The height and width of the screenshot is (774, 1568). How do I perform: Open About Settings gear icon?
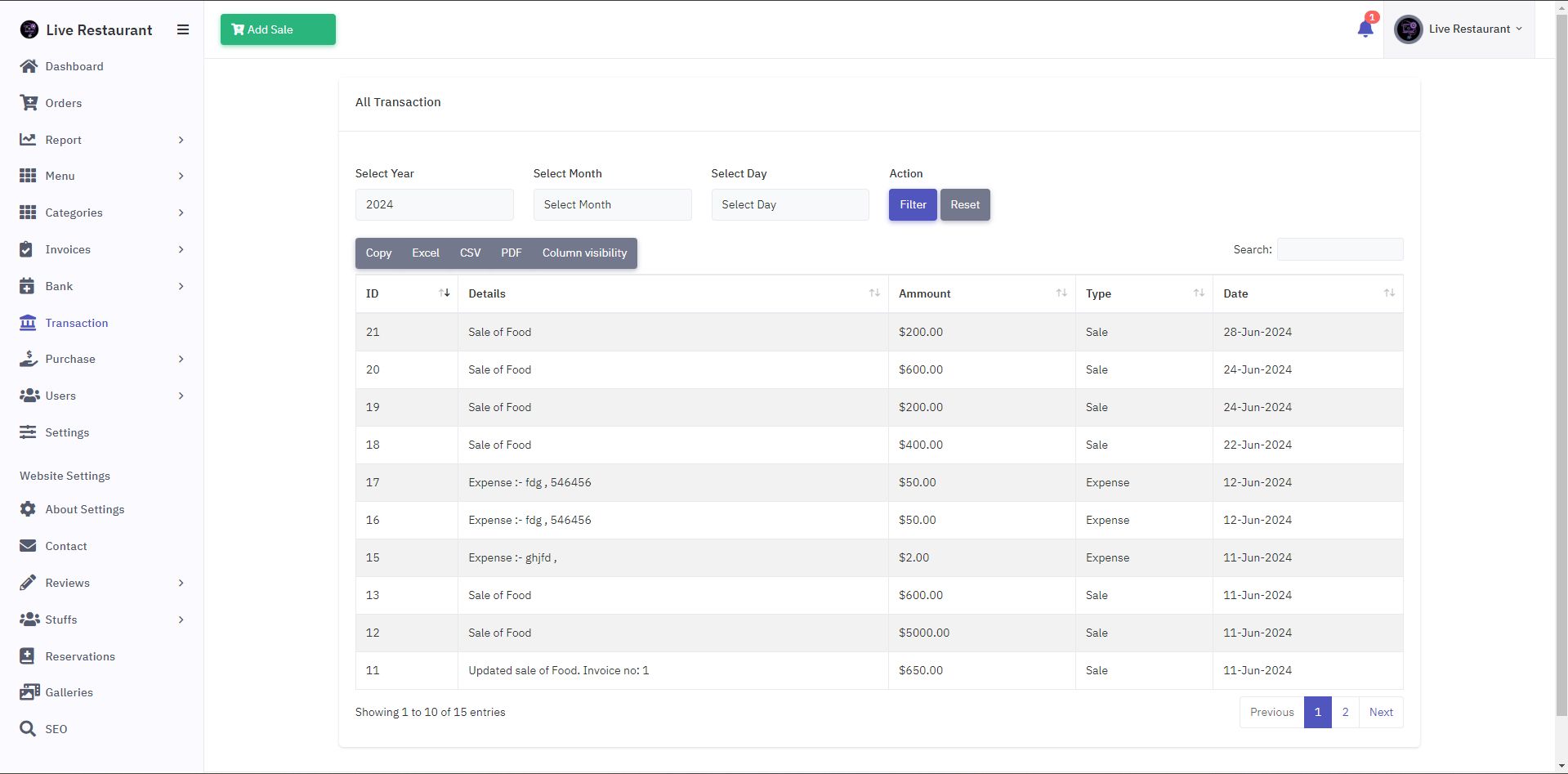tap(28, 509)
